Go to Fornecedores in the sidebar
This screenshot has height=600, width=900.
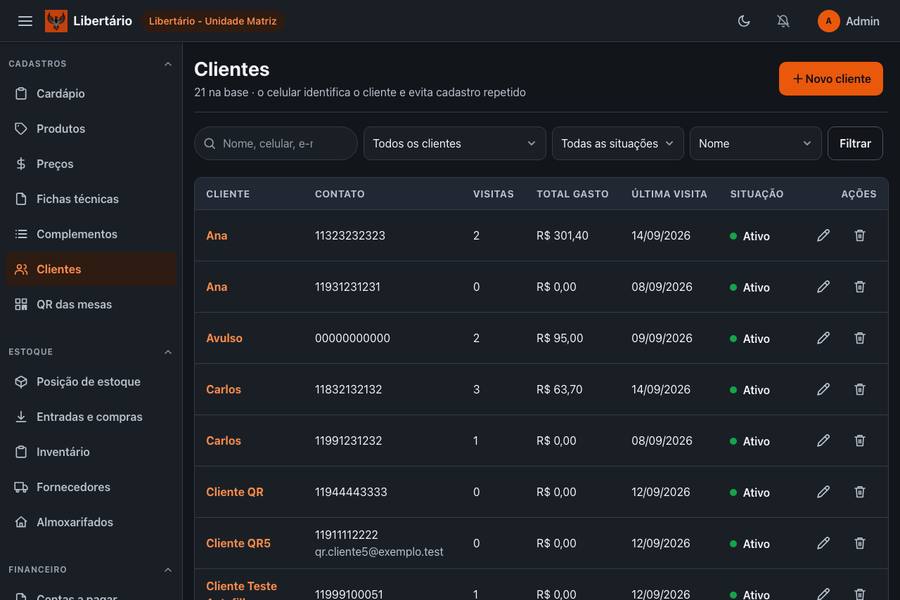click(91, 487)
